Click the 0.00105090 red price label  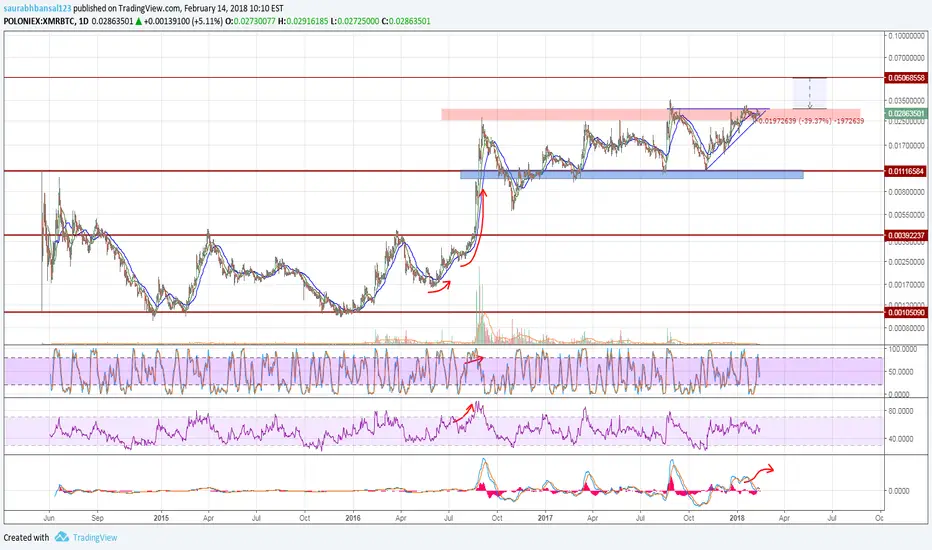click(x=906, y=312)
